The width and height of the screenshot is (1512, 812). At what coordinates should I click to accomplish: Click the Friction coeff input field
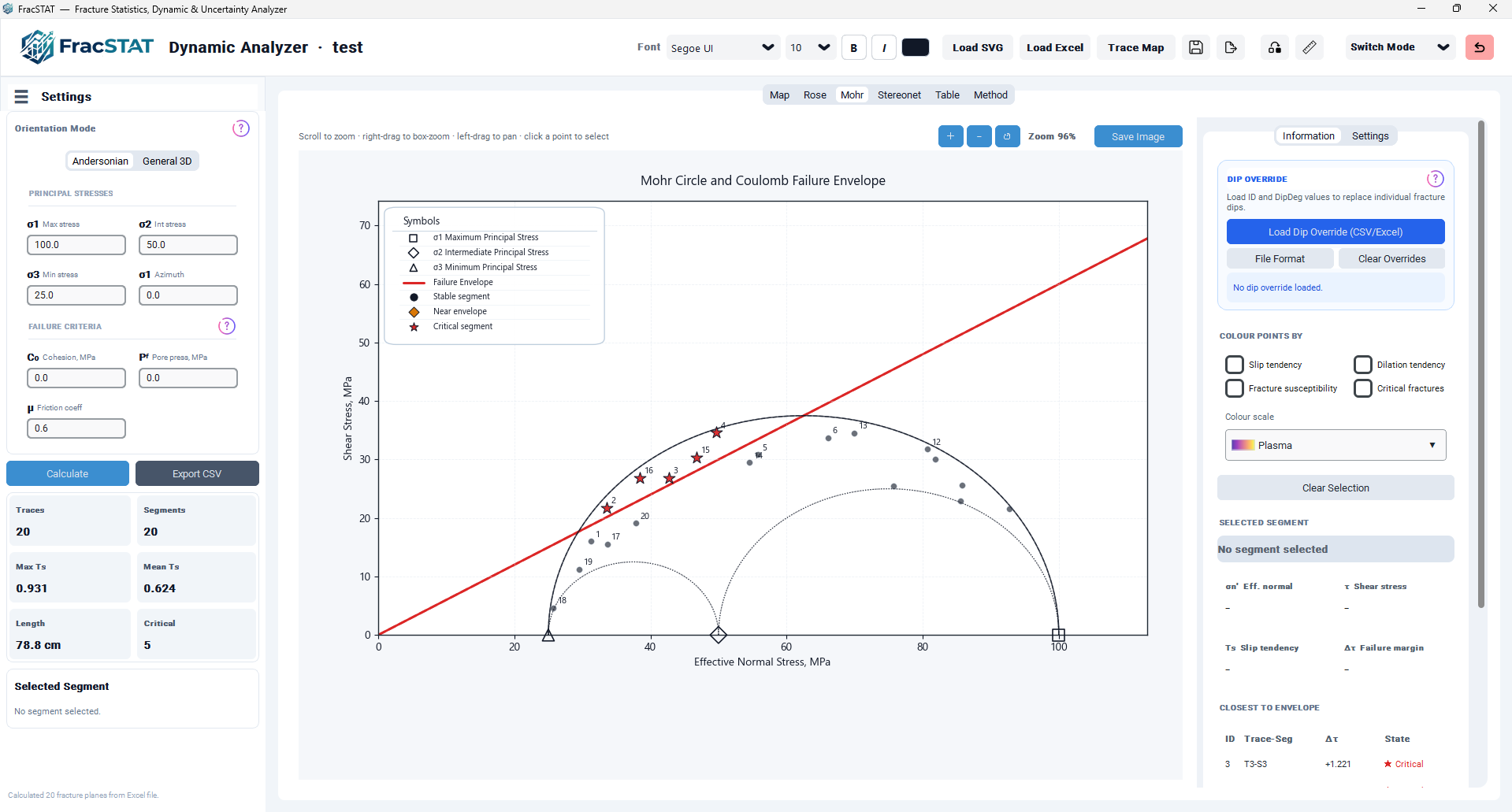76,428
